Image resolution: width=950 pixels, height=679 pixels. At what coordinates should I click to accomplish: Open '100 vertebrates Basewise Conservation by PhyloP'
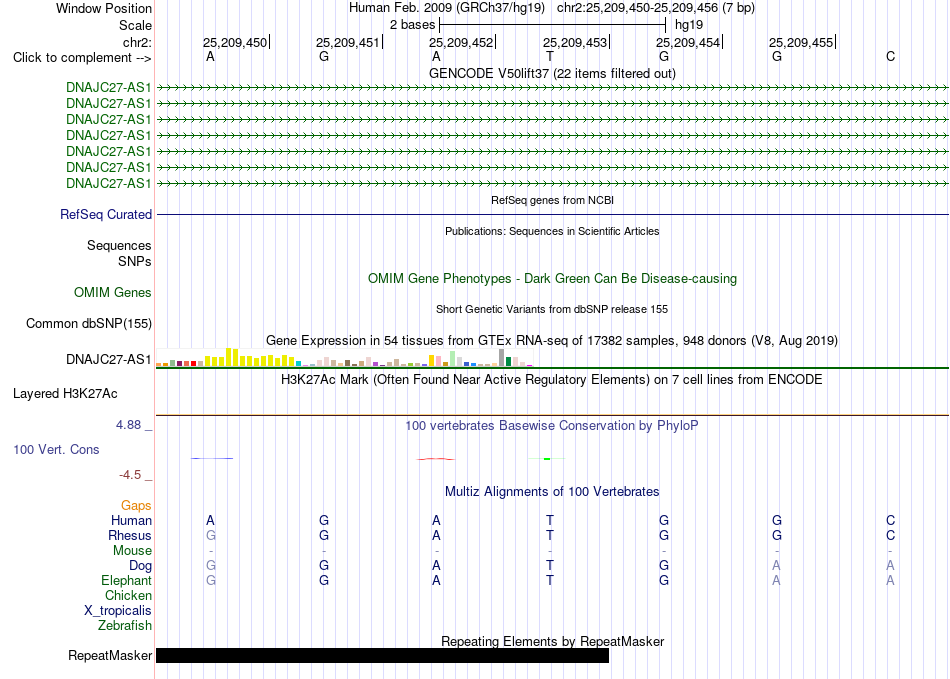click(552, 426)
